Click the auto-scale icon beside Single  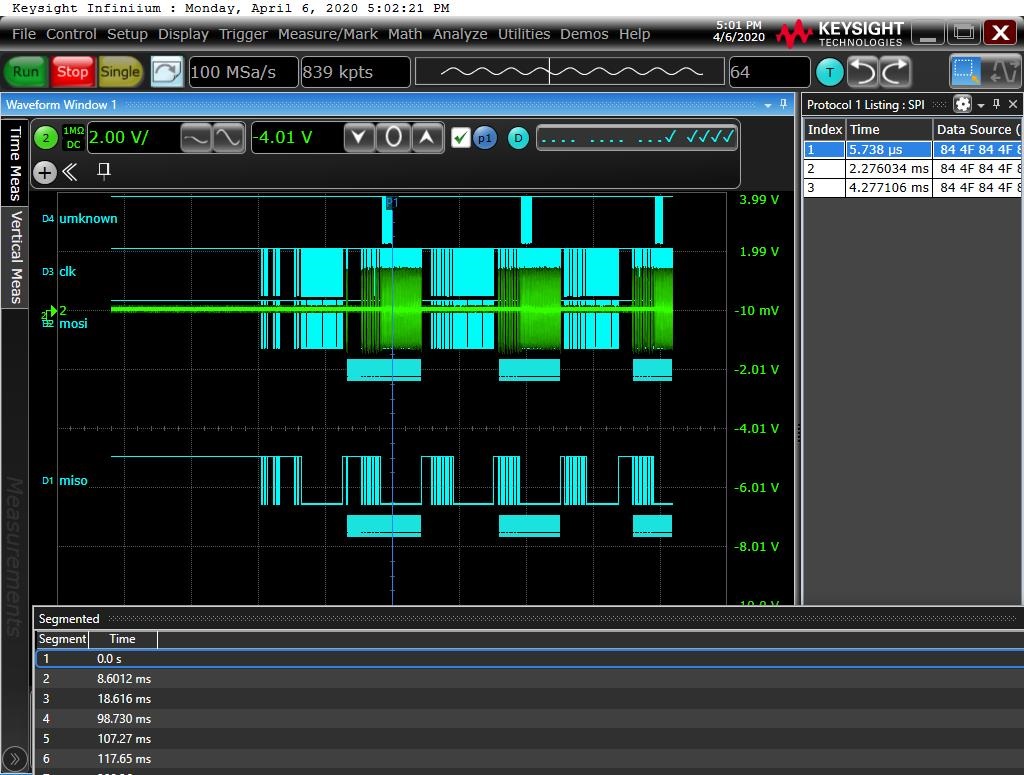tap(167, 72)
